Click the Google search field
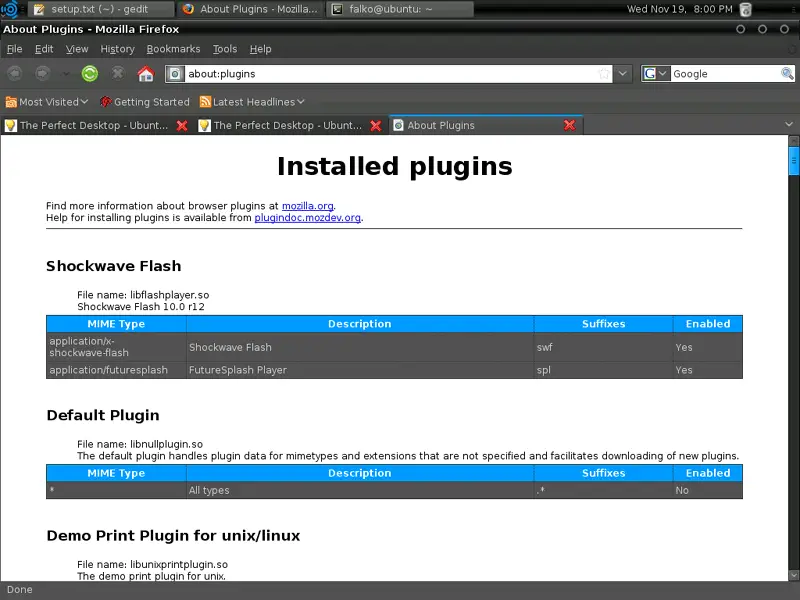 (x=725, y=74)
